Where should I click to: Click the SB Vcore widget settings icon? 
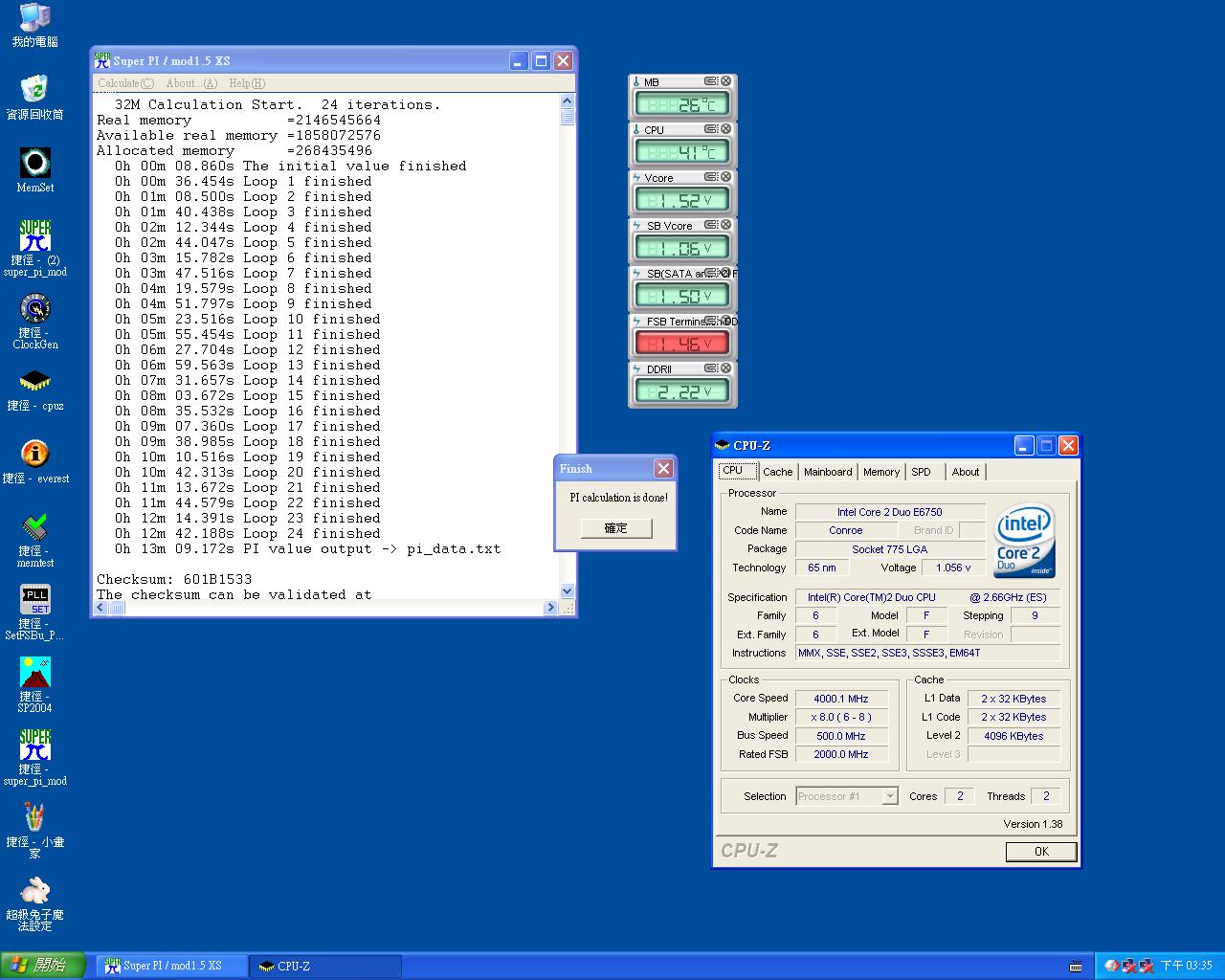pos(711,225)
